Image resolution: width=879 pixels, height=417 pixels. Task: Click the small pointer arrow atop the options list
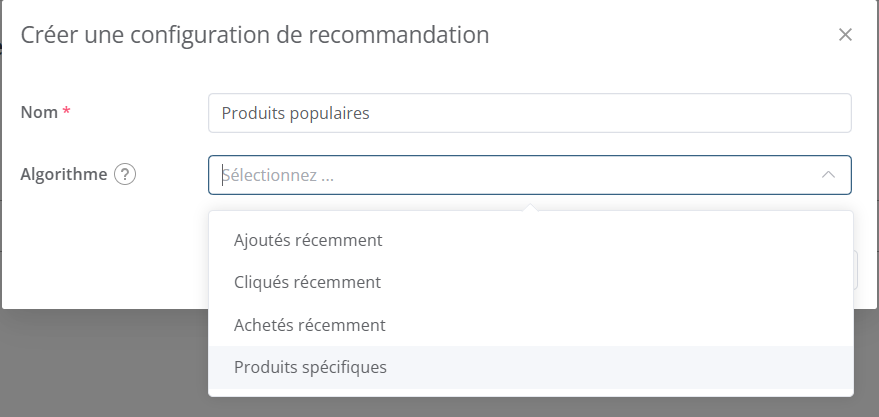(x=531, y=207)
